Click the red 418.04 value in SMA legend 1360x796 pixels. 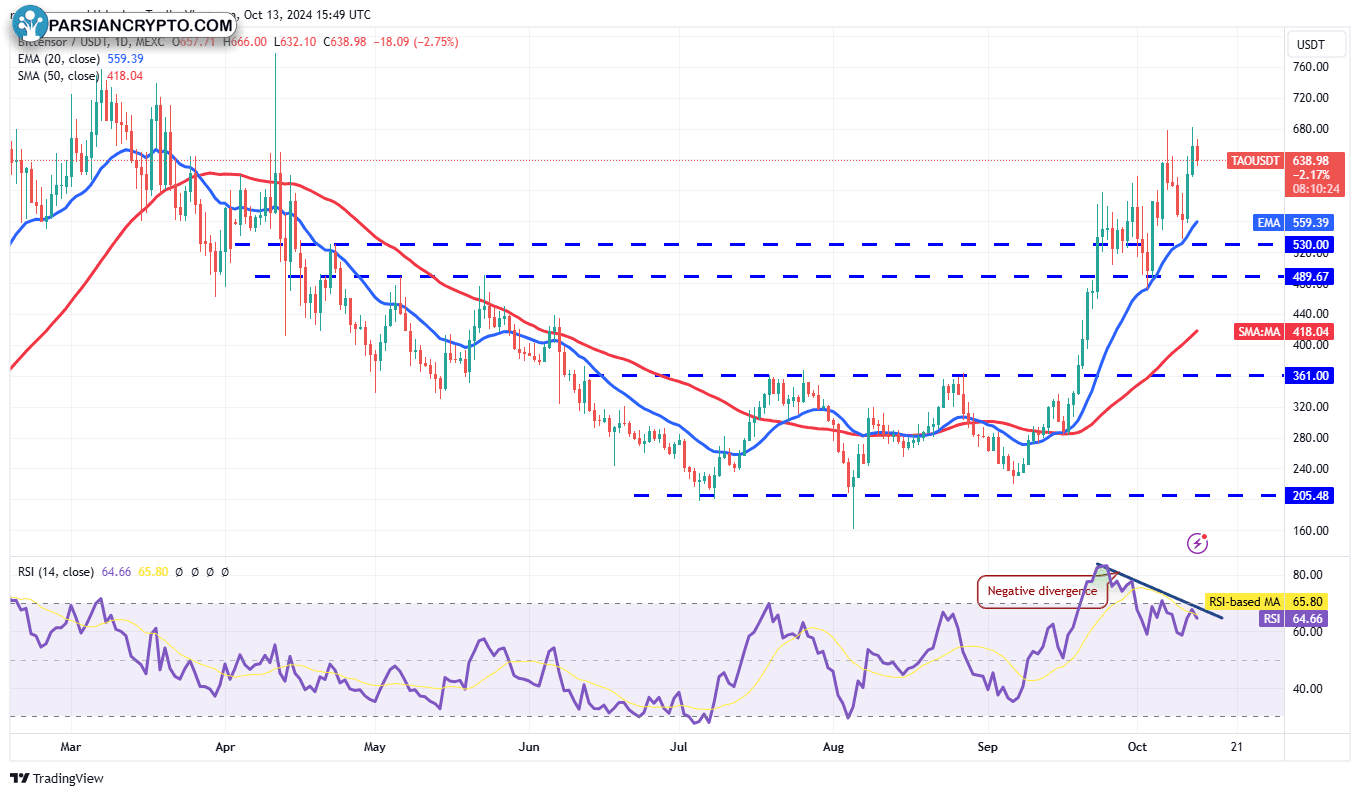click(123, 76)
